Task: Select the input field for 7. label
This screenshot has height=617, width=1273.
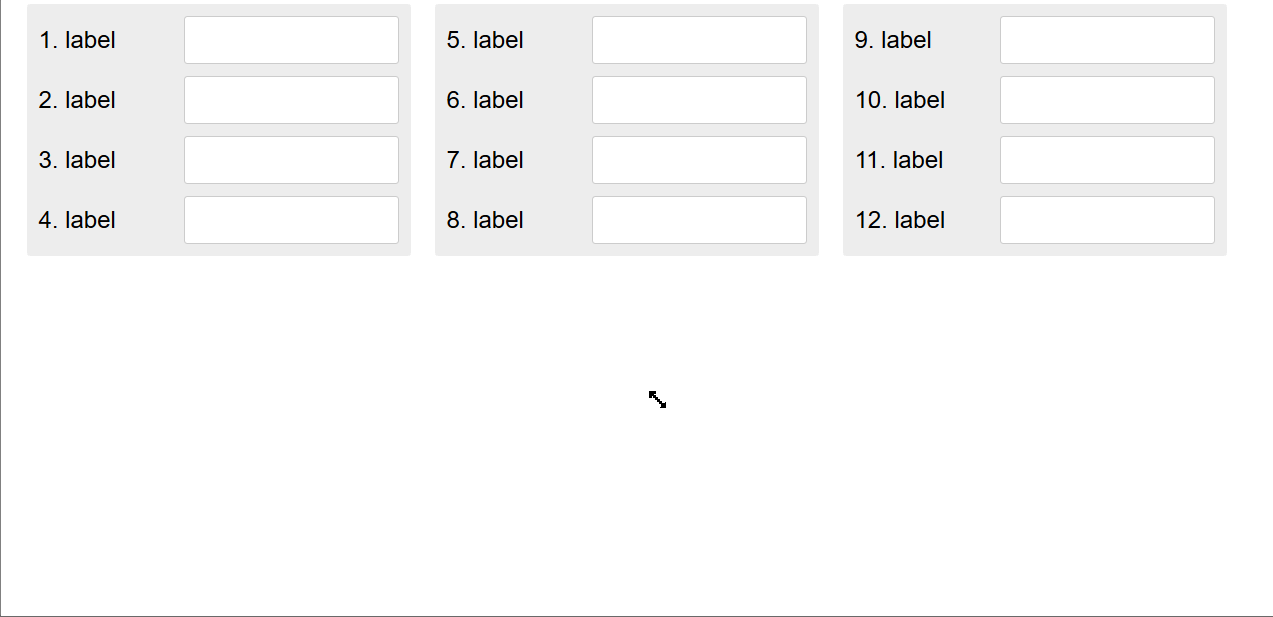Action: point(699,160)
